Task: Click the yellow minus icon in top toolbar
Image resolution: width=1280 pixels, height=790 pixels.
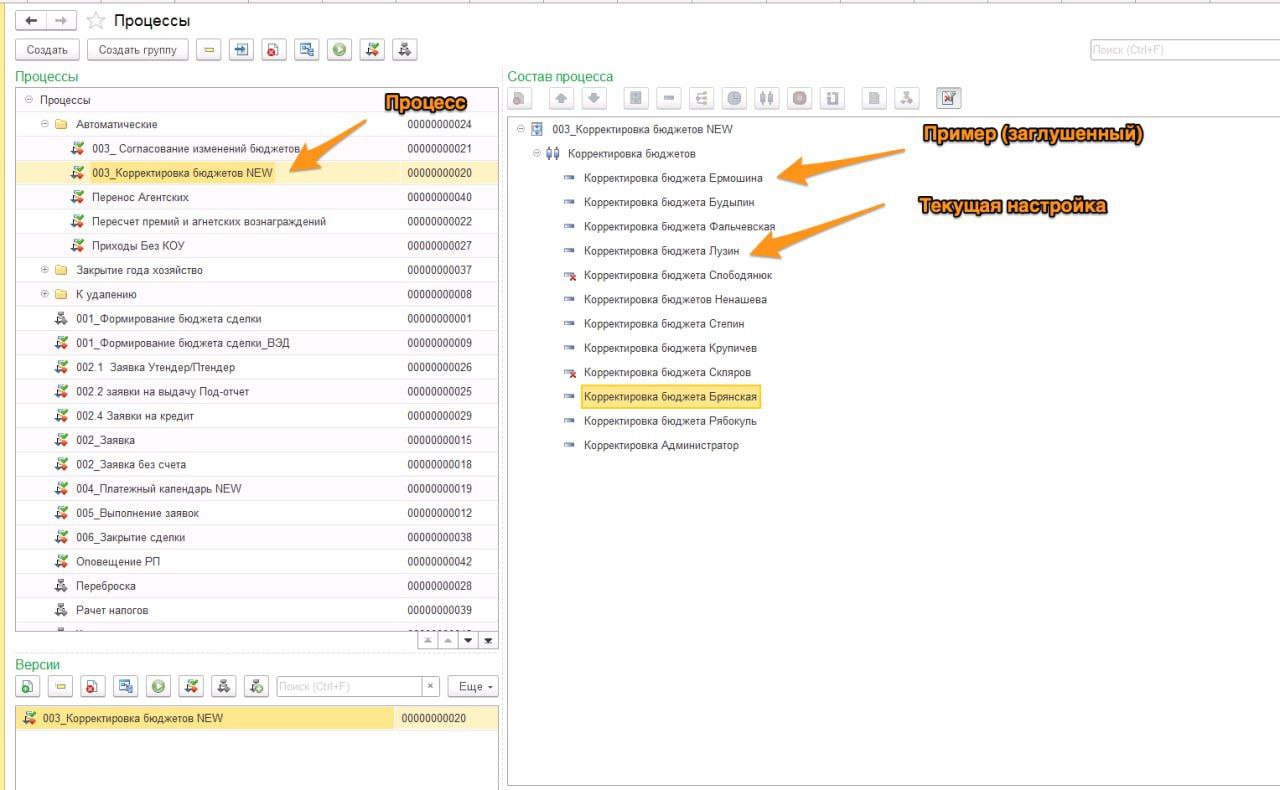Action: click(x=208, y=50)
